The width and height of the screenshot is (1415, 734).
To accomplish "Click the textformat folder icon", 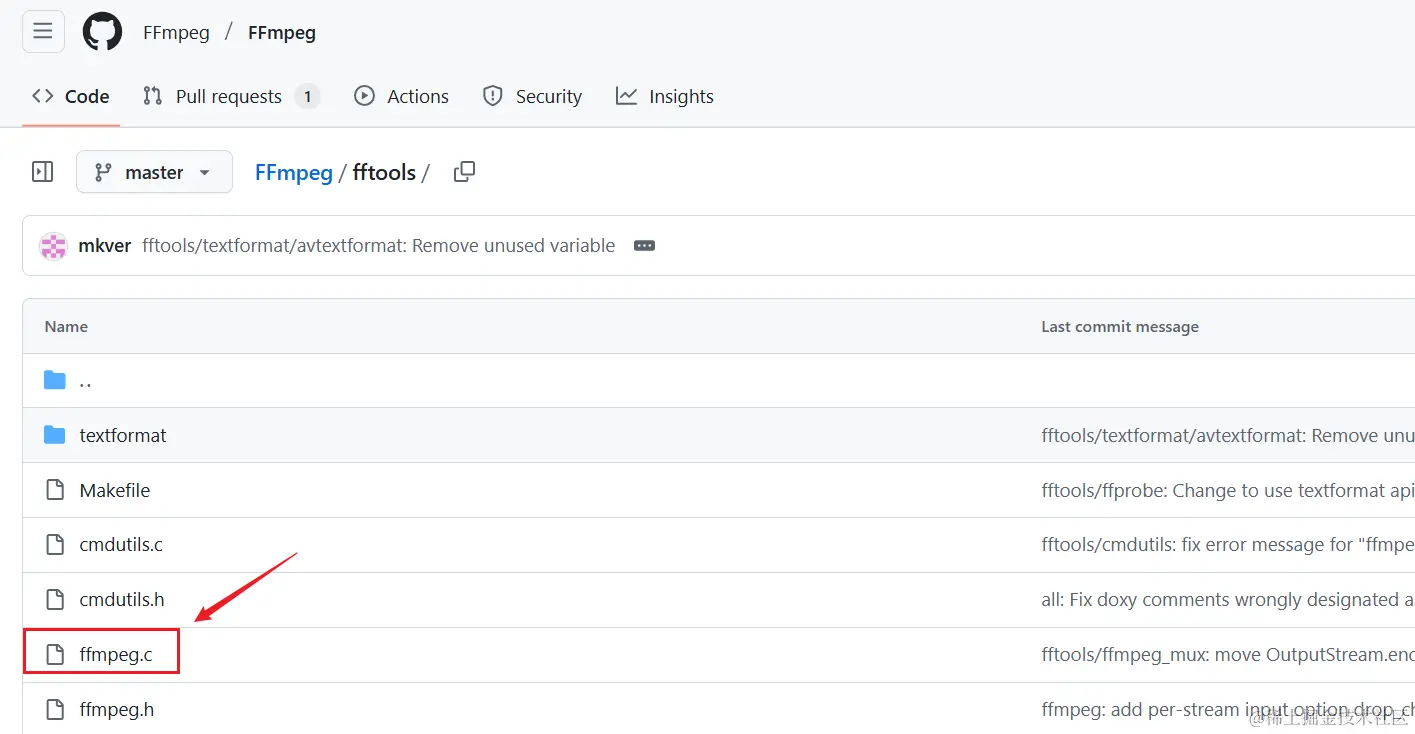I will [x=55, y=435].
